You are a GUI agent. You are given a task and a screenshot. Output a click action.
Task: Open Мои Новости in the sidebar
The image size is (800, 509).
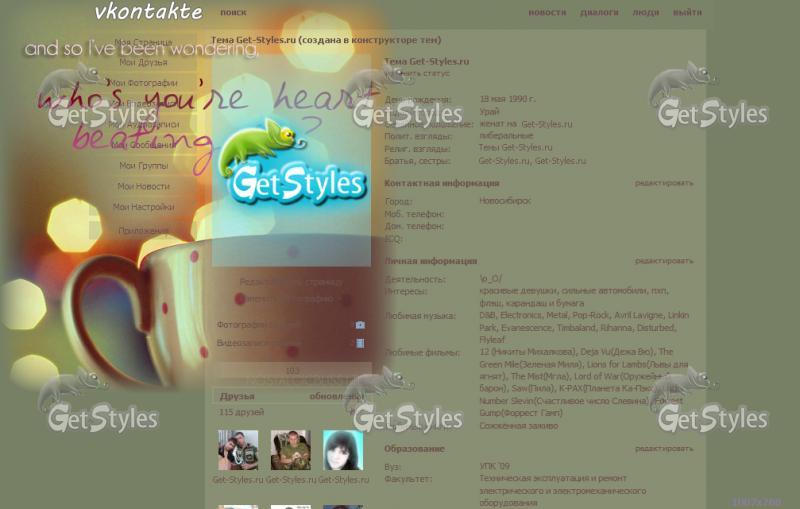tap(143, 187)
